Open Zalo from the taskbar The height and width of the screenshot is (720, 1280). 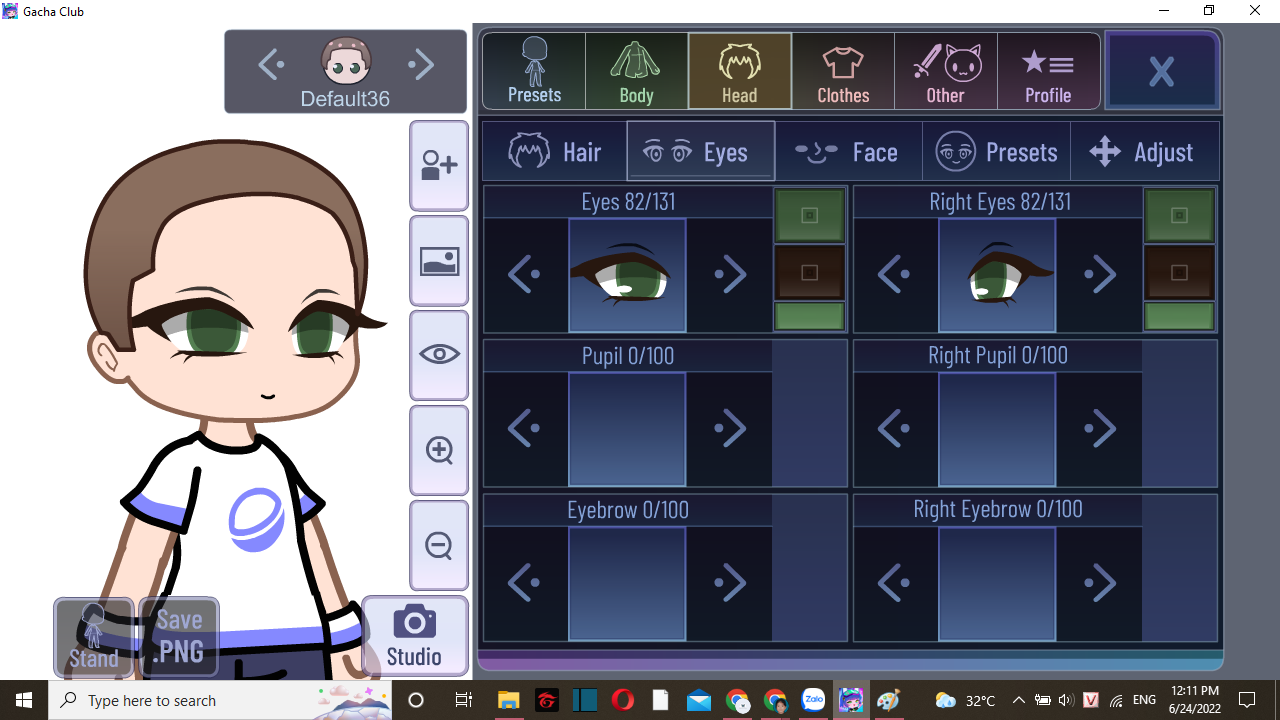point(813,700)
